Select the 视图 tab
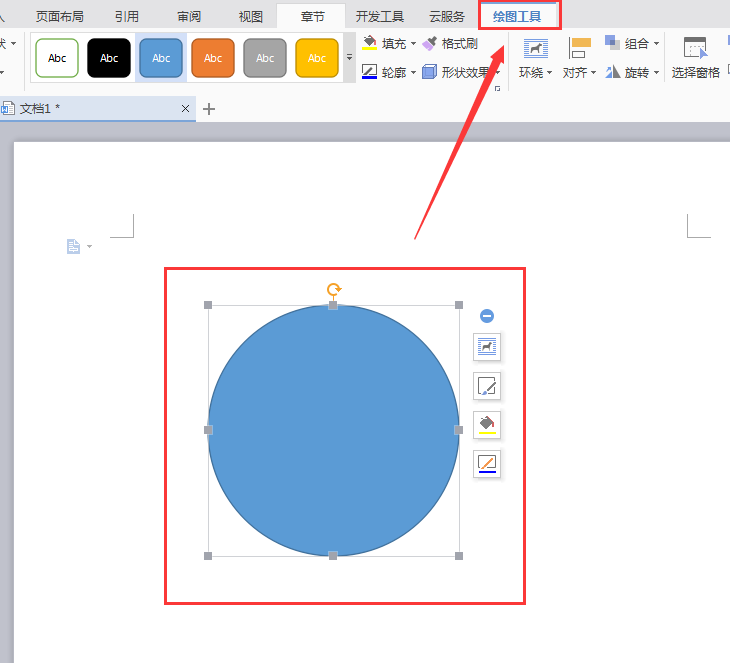 pos(250,17)
